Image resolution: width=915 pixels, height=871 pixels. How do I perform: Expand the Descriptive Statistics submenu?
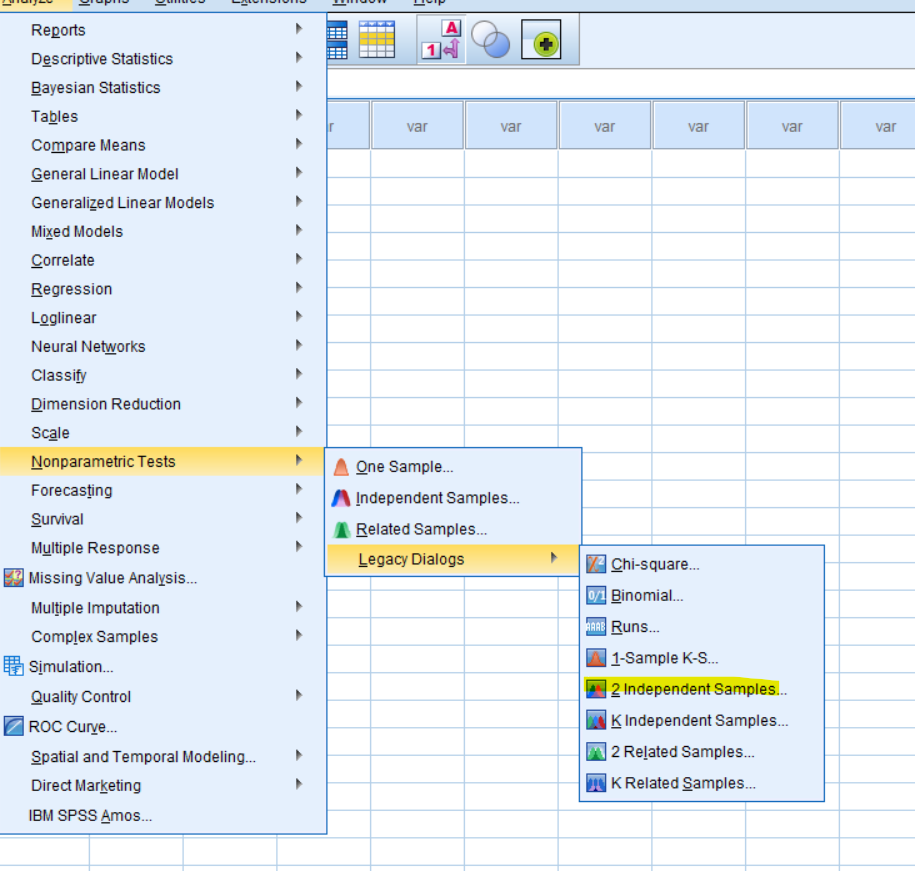point(101,59)
